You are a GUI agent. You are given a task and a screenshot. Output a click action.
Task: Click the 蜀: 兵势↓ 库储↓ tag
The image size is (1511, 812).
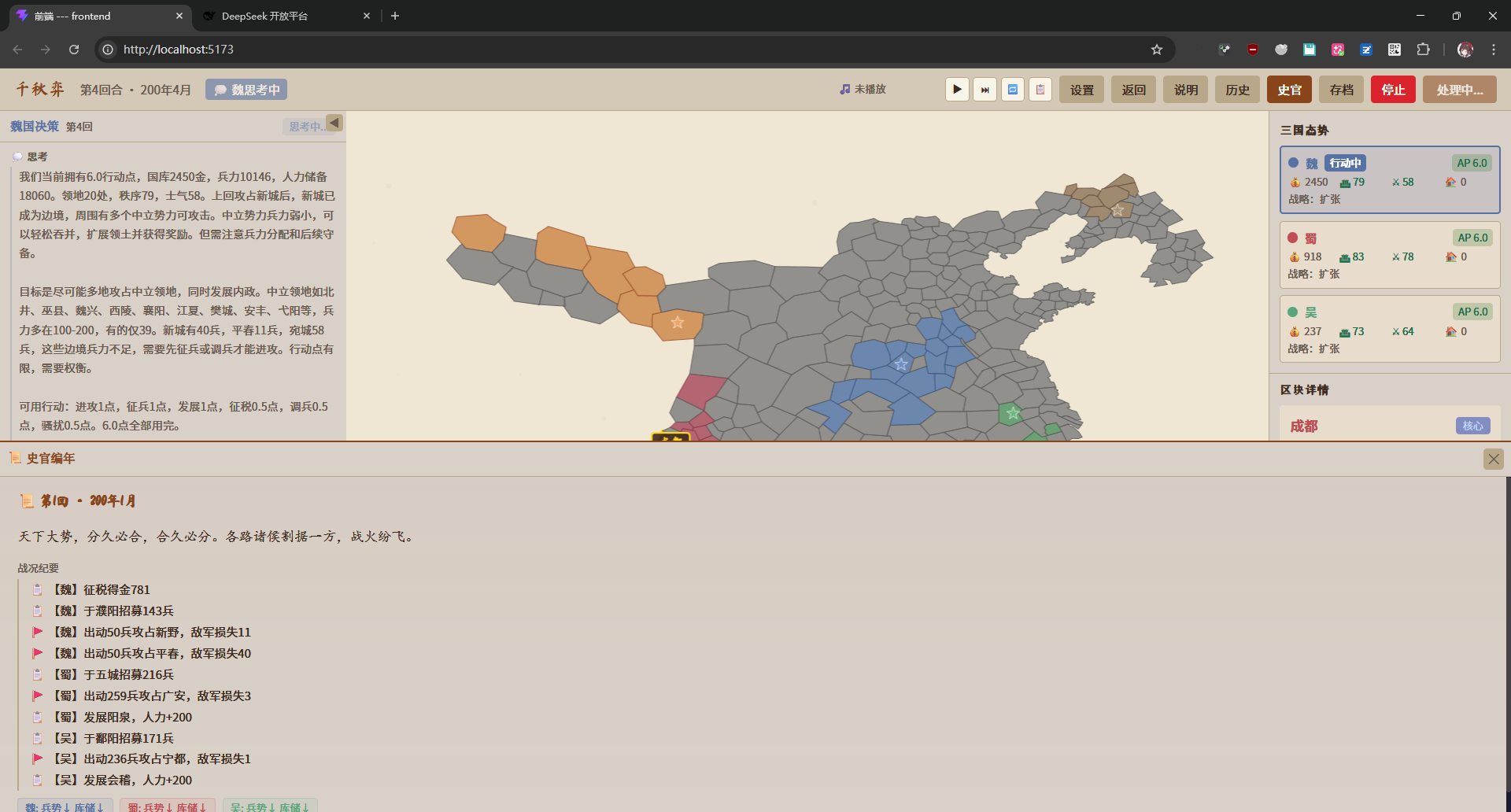167,806
